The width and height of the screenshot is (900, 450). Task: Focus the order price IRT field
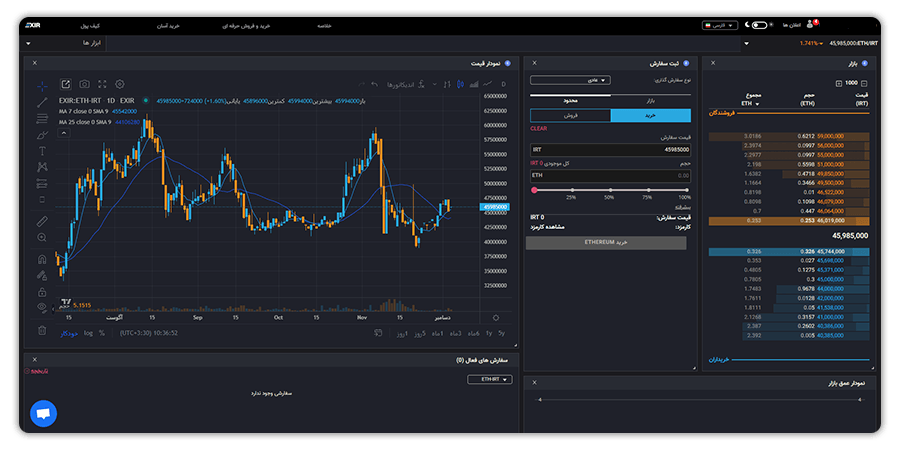[x=610, y=150]
